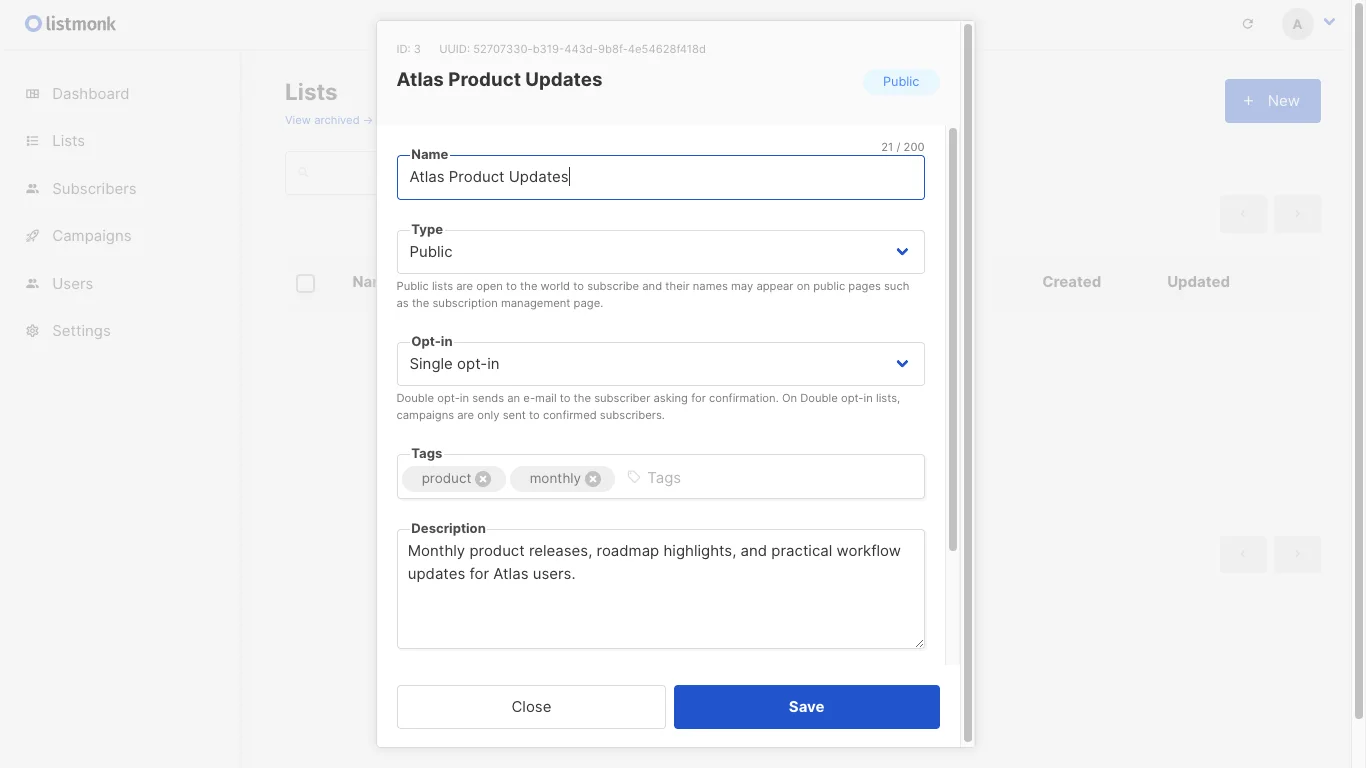Image resolution: width=1366 pixels, height=768 pixels.
Task: Click the Type dropdown arrow
Action: 902,252
